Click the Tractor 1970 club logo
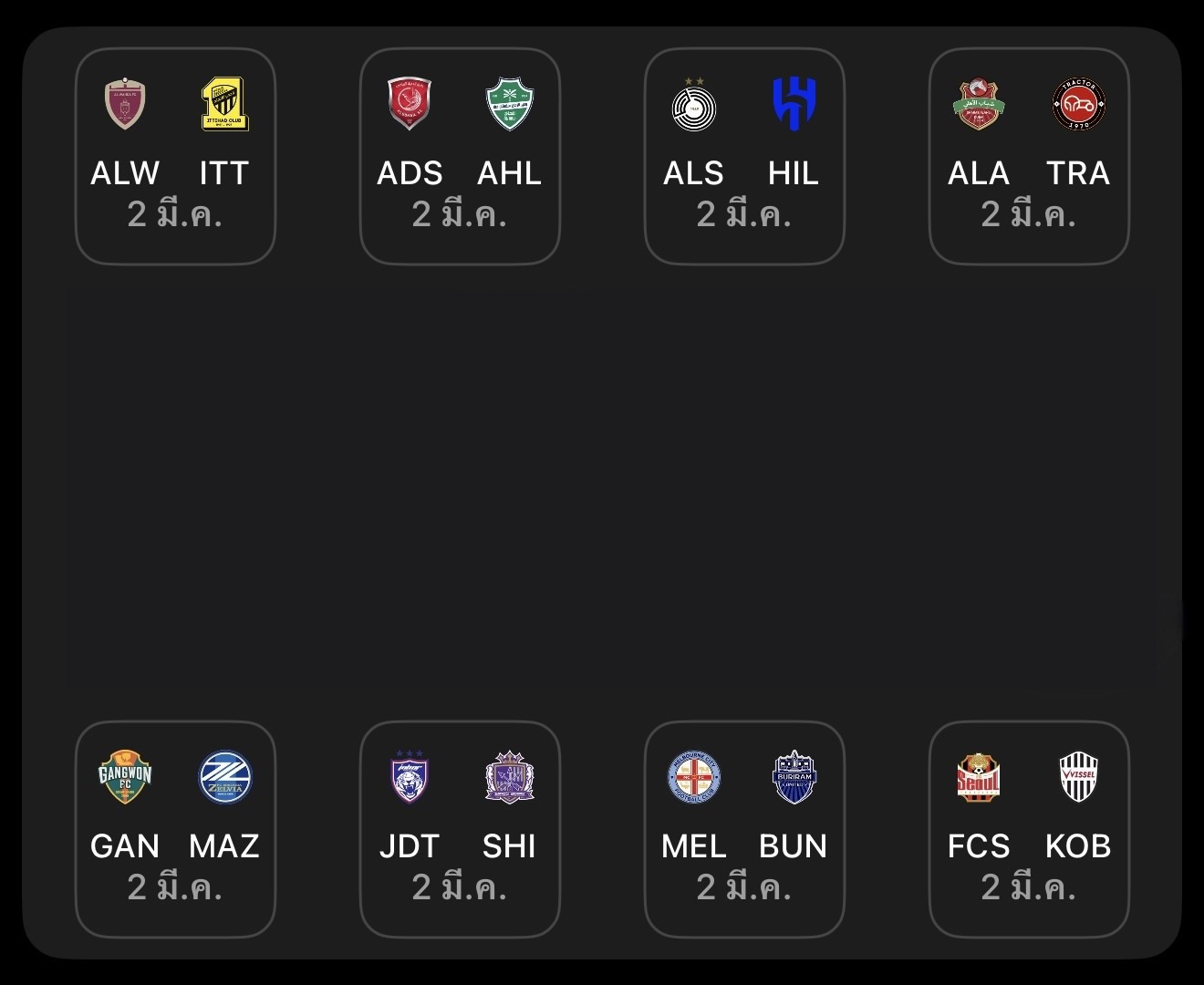The image size is (1204, 985). click(1078, 104)
